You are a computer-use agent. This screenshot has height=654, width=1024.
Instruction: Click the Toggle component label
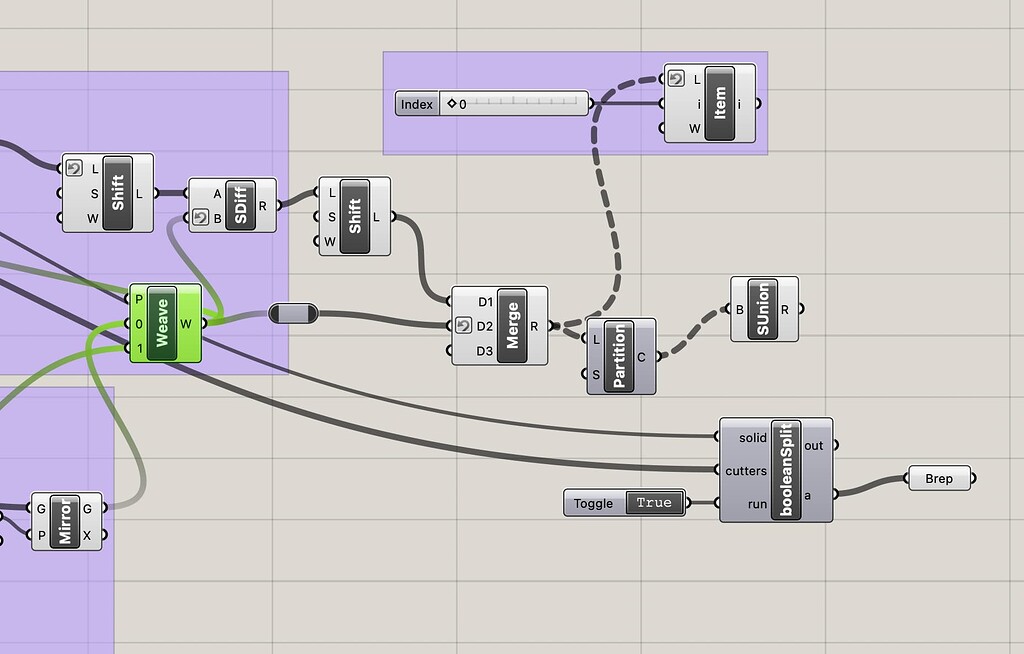594,503
